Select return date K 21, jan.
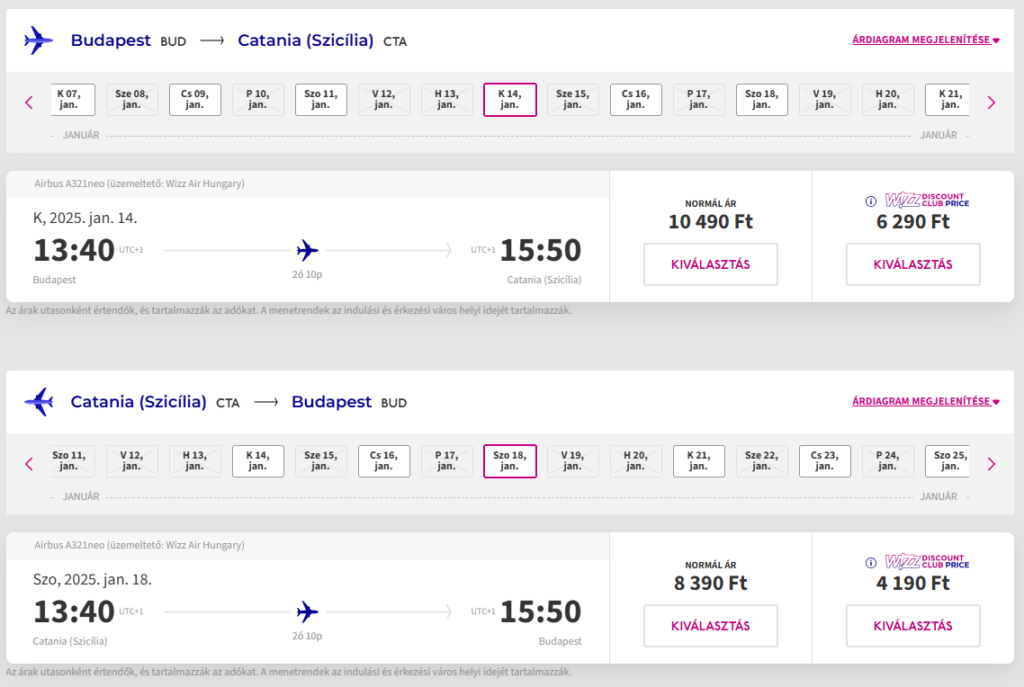This screenshot has width=1024, height=687. (699, 461)
